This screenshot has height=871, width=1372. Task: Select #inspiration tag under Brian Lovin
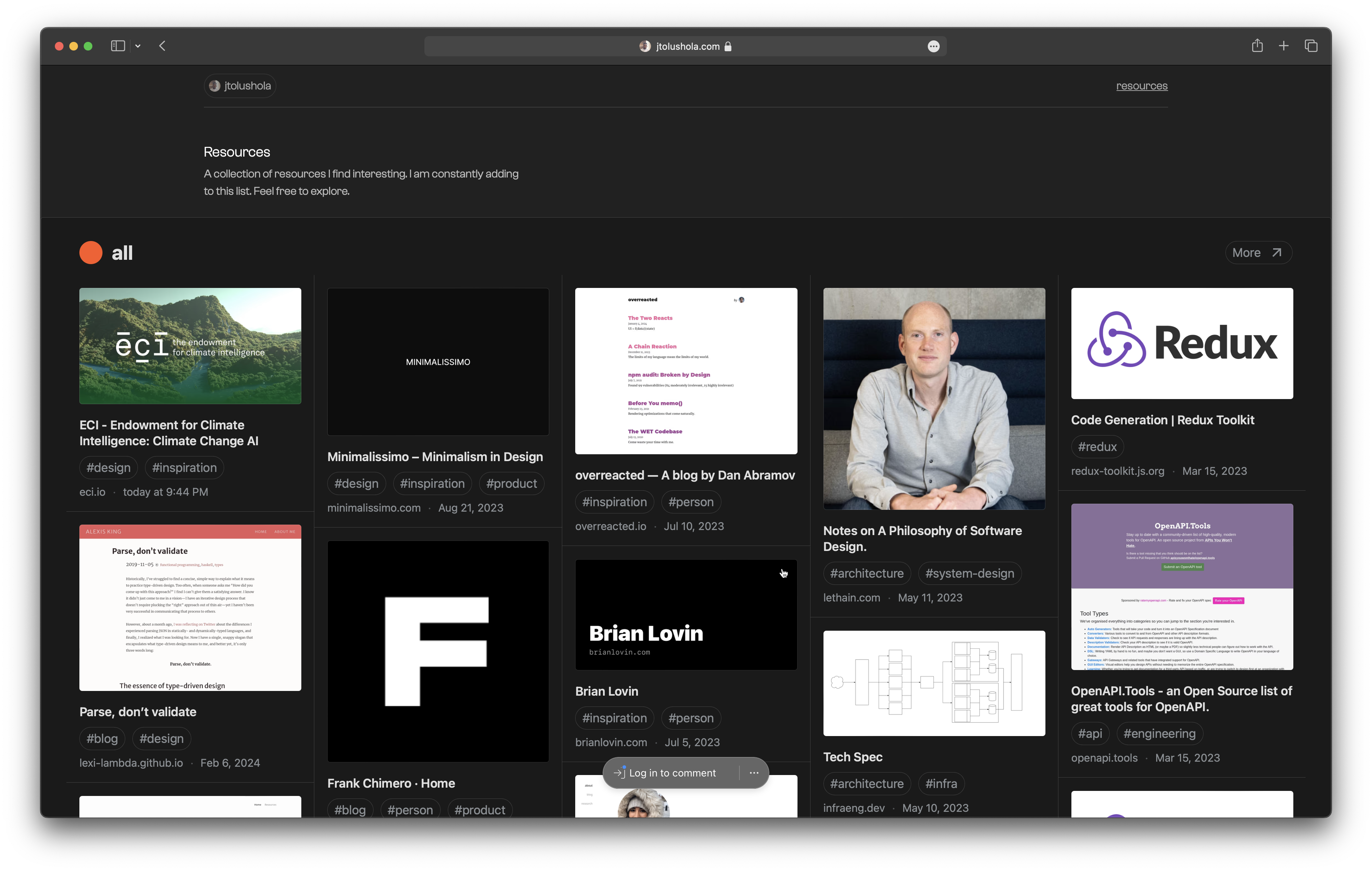coord(614,718)
